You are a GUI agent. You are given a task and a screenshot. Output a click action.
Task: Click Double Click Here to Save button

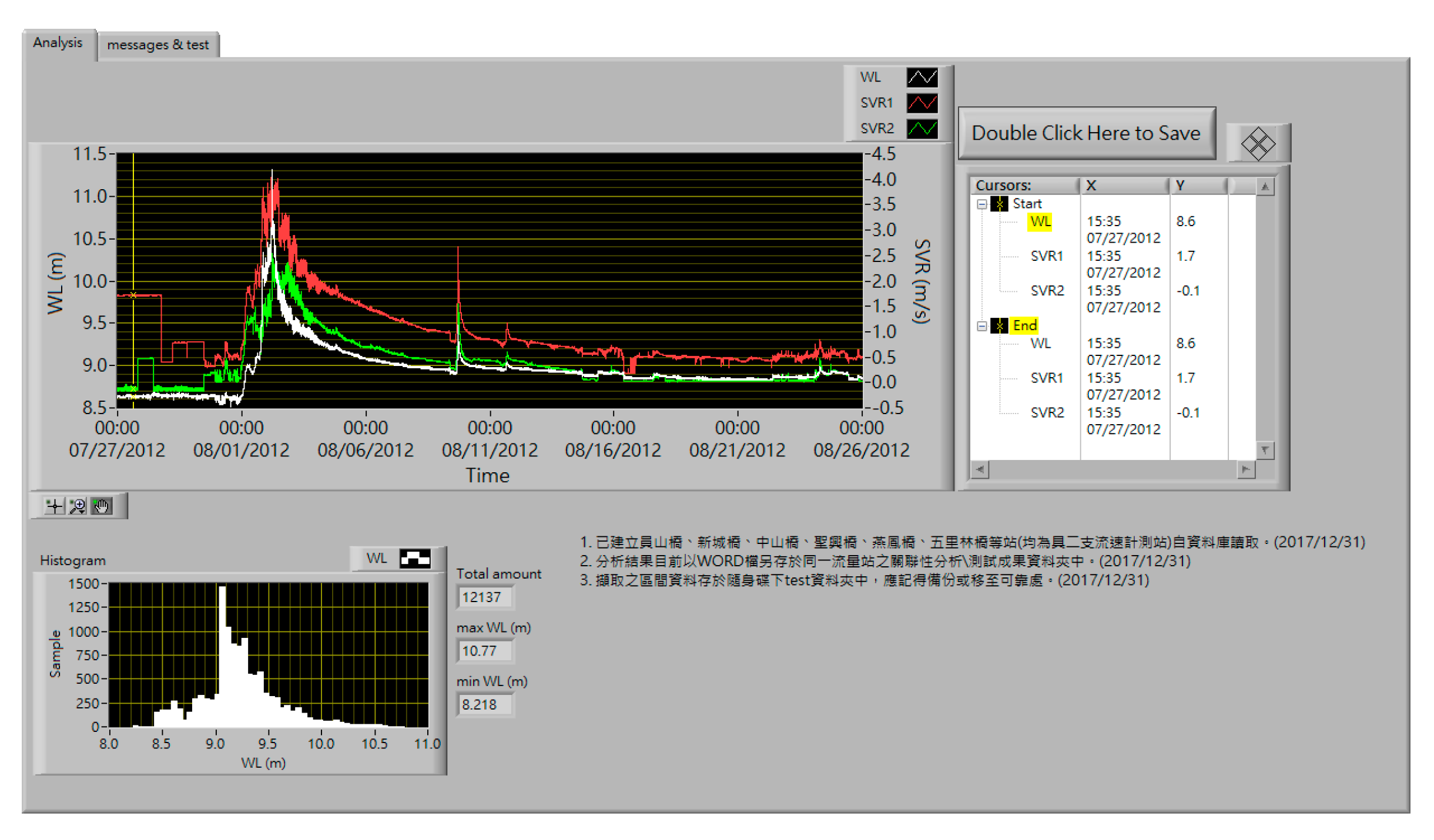click(1085, 133)
